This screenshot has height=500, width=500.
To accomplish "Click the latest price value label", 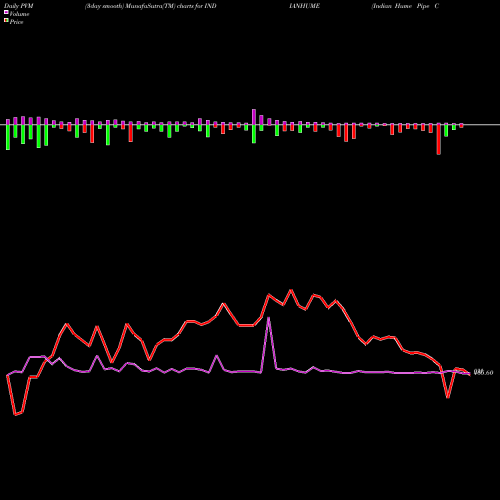I will pos(483,372).
